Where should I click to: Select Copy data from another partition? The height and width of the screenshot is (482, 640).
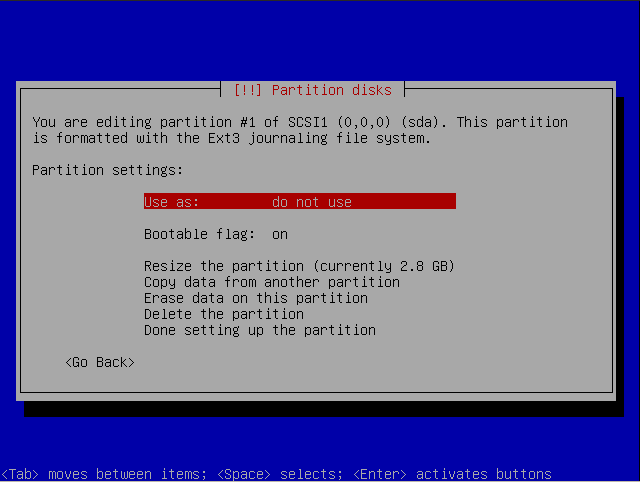[272, 282]
